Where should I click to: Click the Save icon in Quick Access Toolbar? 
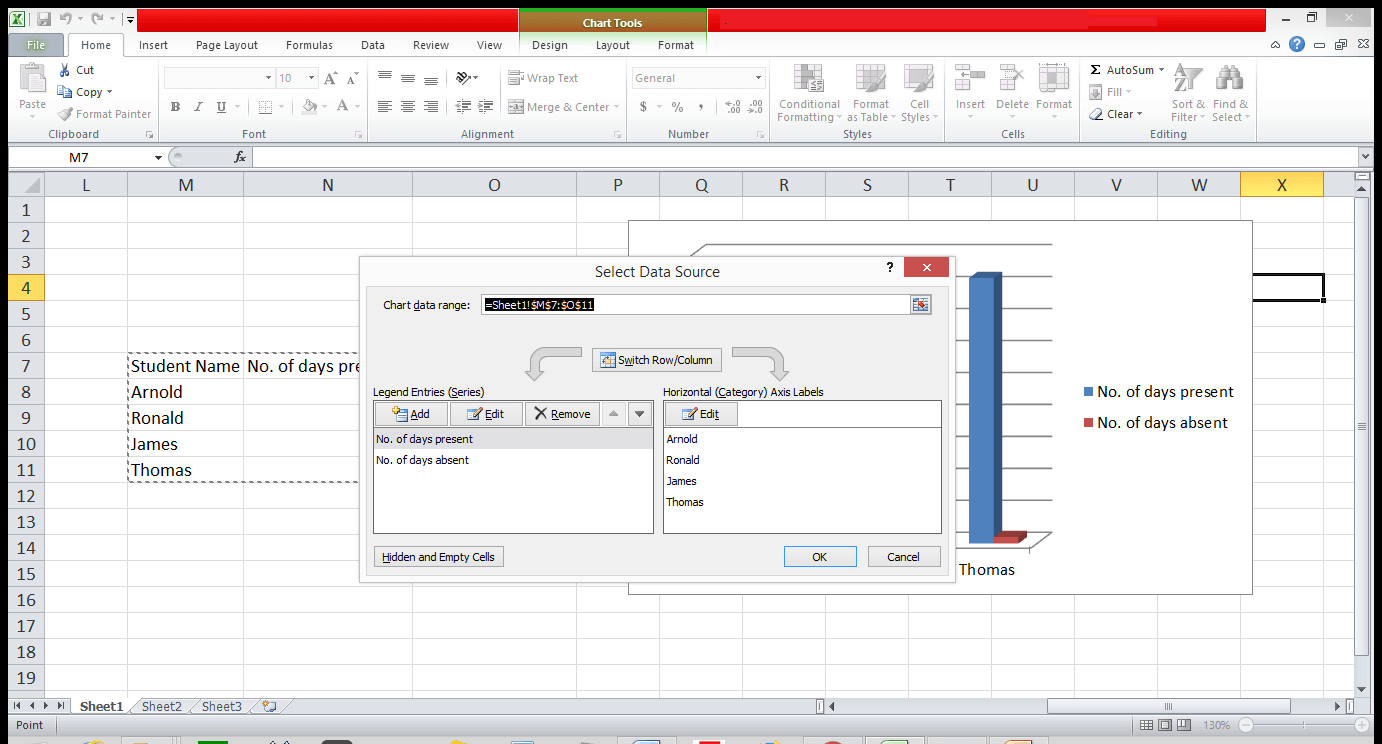[43, 19]
